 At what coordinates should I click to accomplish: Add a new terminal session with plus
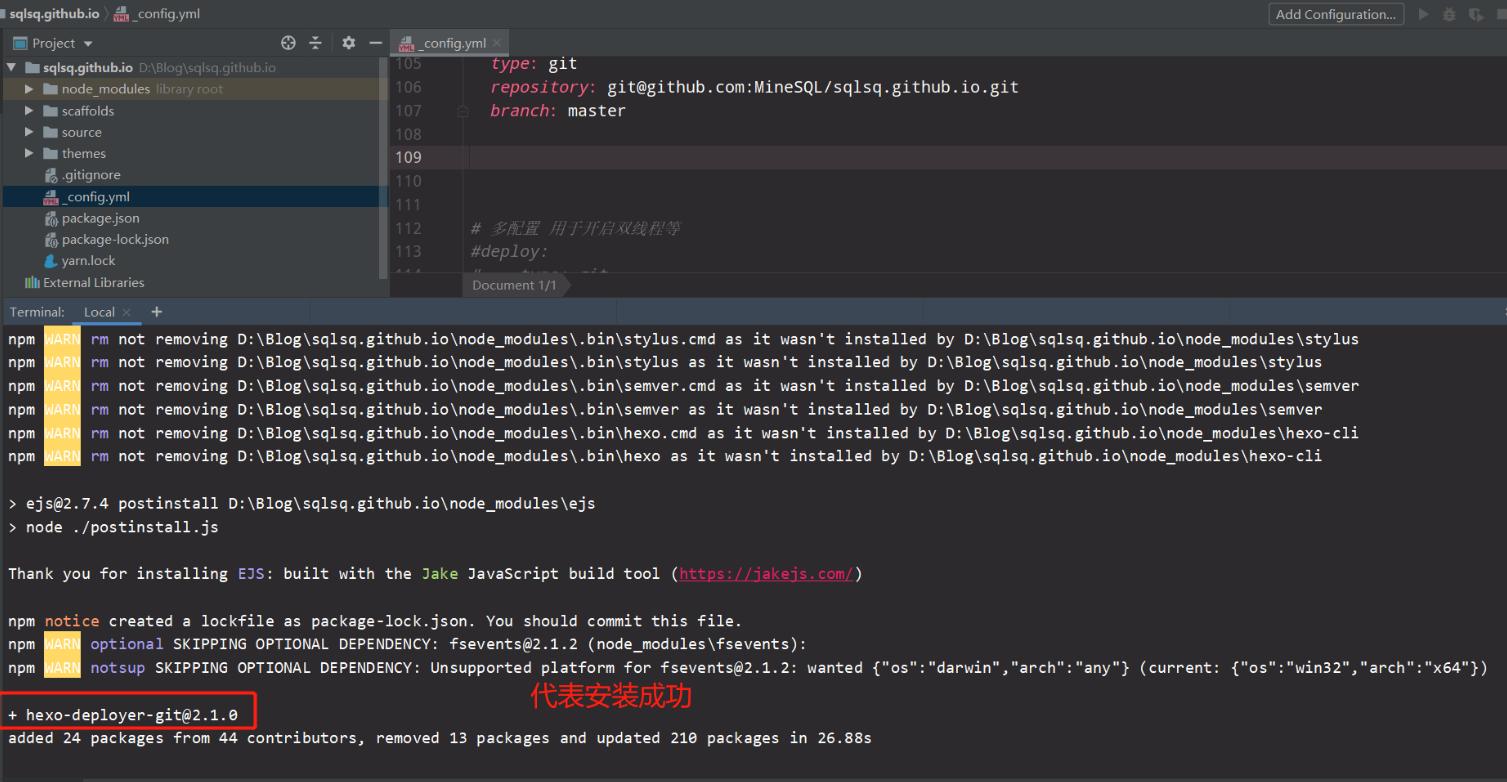click(x=156, y=312)
